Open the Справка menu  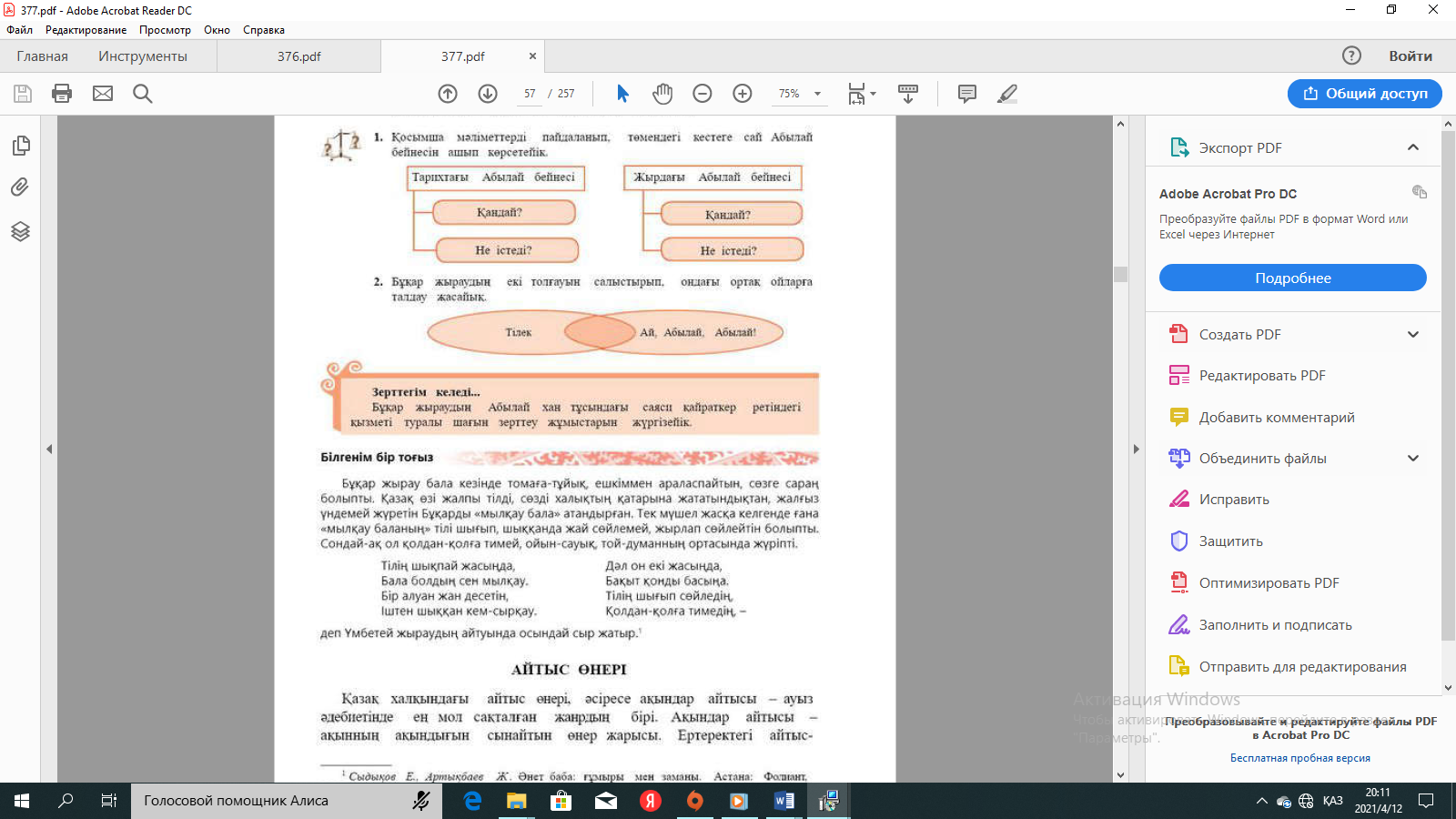pos(264,30)
